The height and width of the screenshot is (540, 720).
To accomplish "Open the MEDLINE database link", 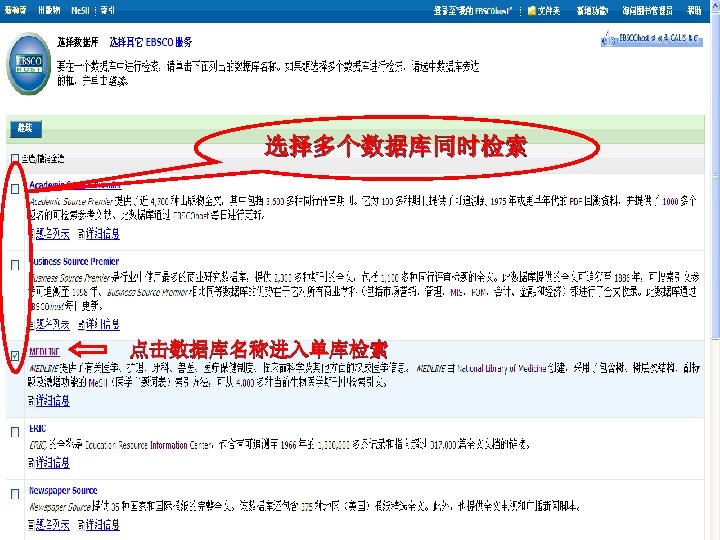I will click(44, 352).
